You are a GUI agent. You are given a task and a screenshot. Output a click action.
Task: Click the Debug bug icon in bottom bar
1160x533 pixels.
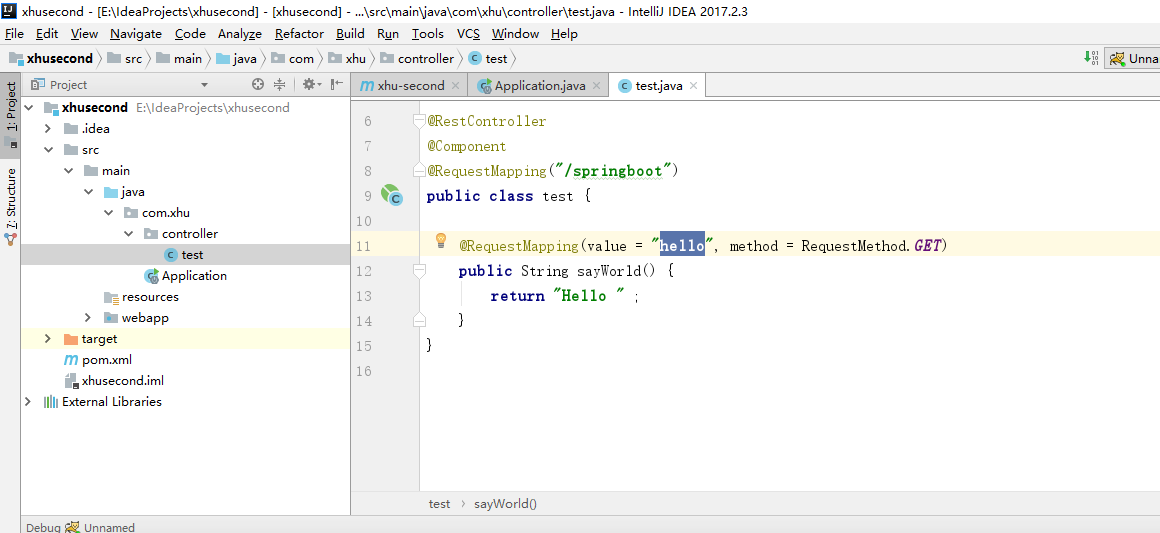coord(72,526)
